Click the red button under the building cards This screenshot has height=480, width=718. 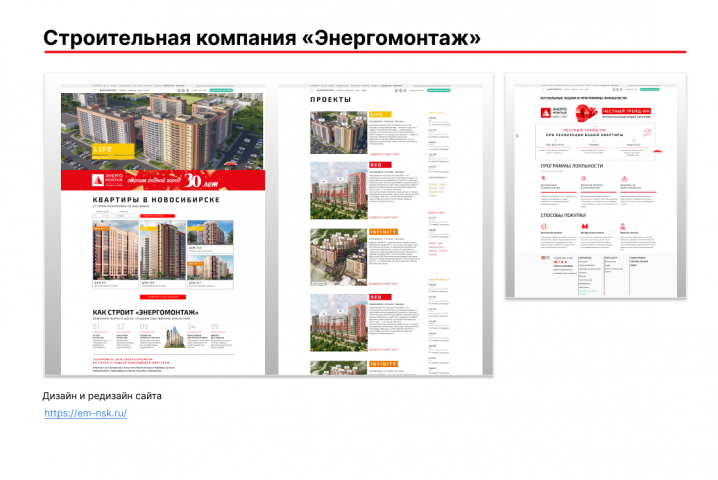[x=163, y=297]
